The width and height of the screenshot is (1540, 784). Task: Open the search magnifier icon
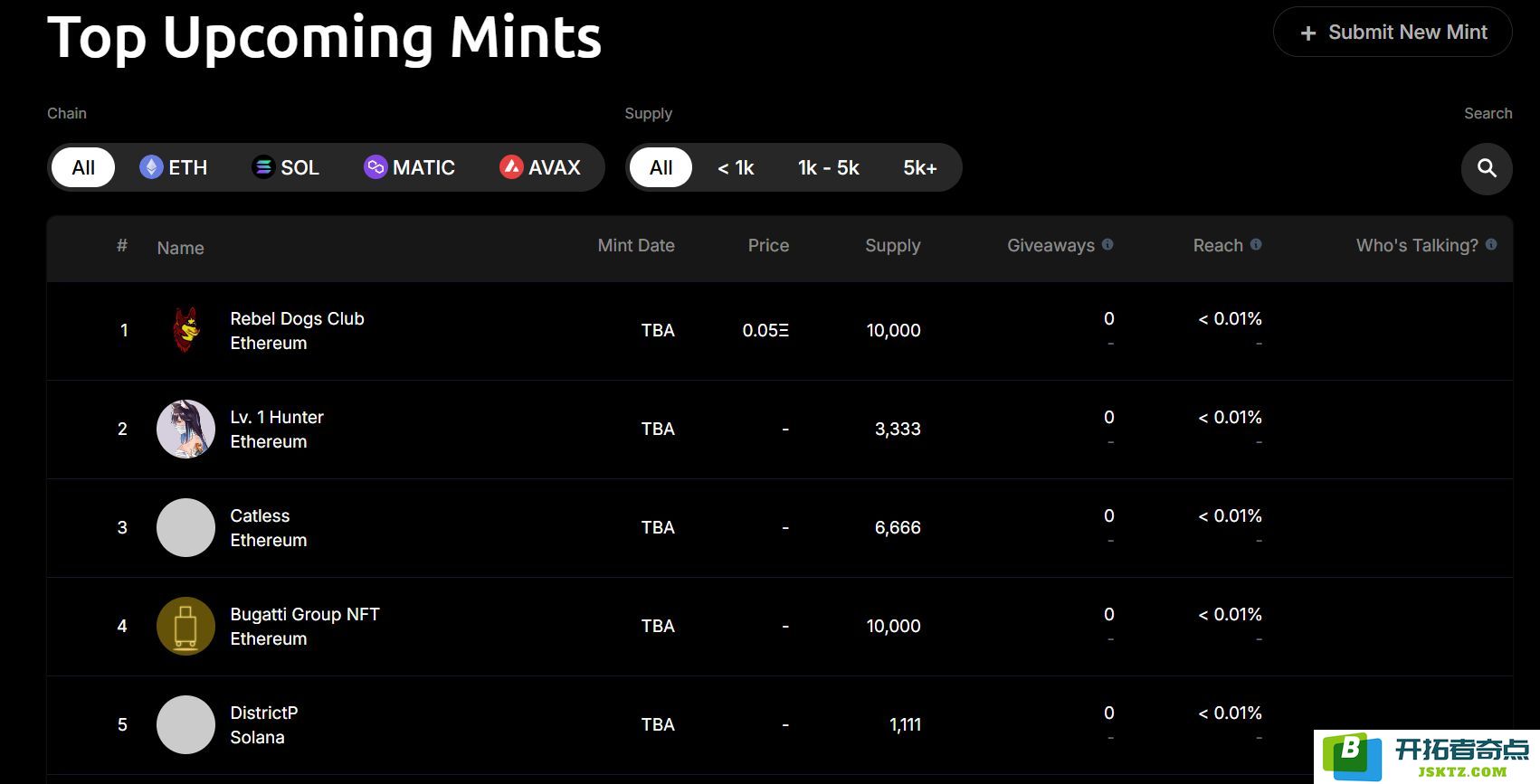click(x=1487, y=168)
